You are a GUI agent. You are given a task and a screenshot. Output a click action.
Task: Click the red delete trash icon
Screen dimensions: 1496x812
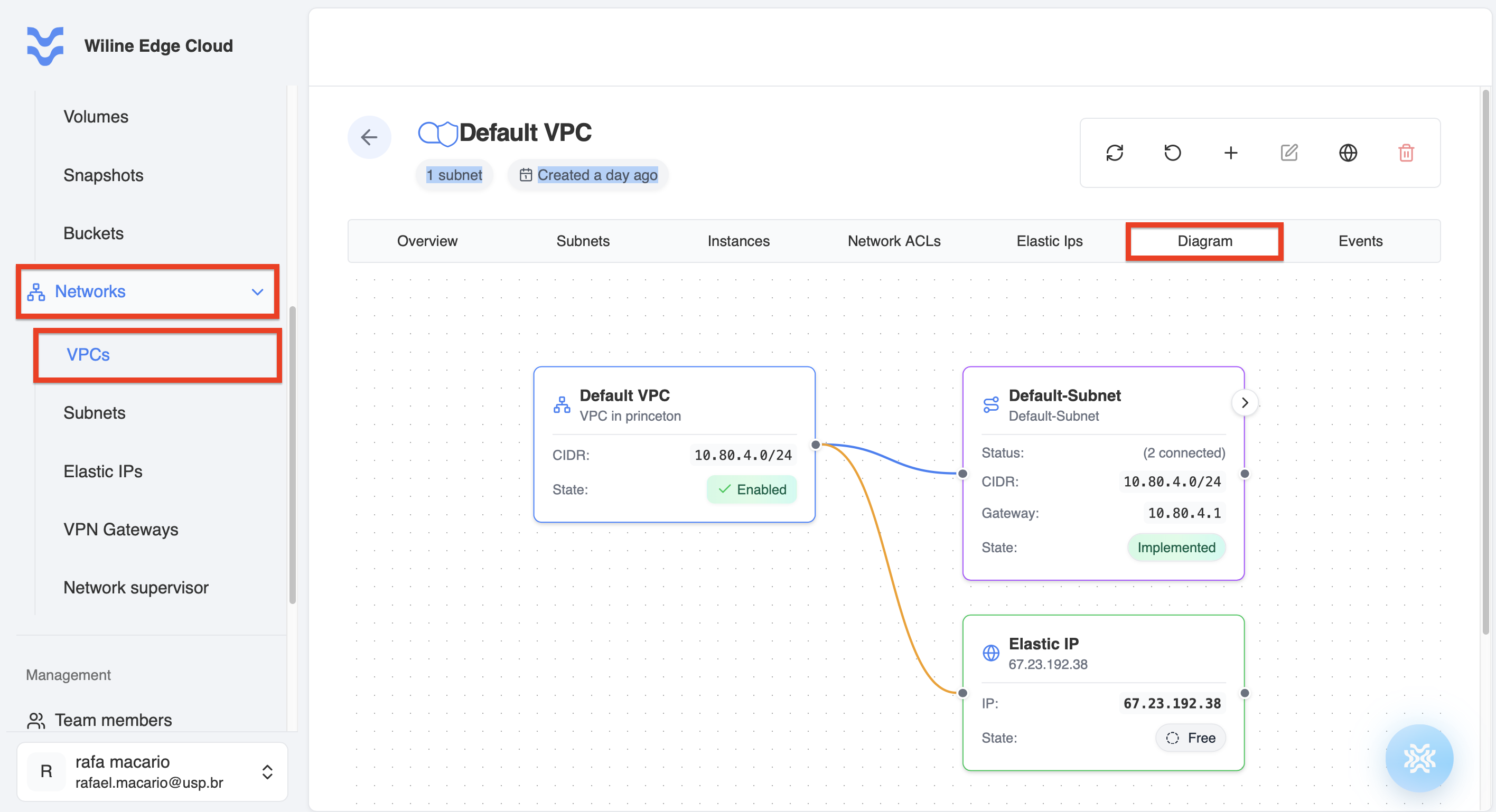tap(1406, 153)
